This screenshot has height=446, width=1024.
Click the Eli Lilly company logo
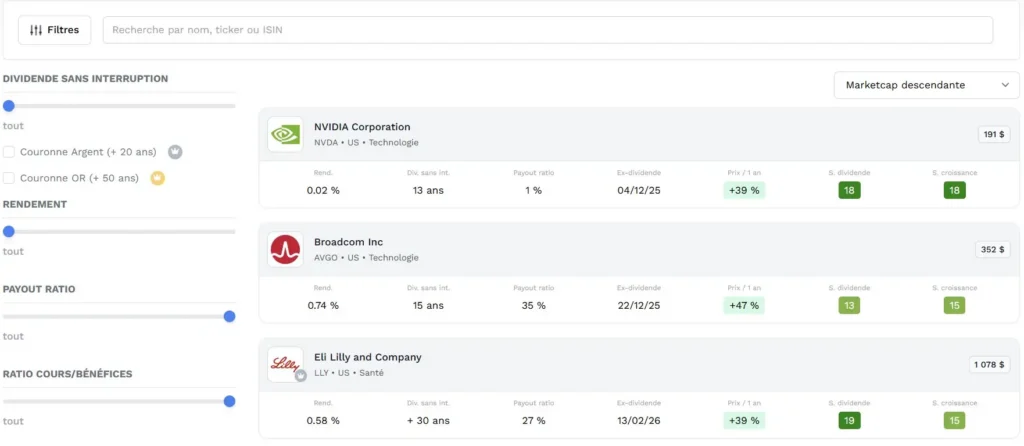pos(285,364)
